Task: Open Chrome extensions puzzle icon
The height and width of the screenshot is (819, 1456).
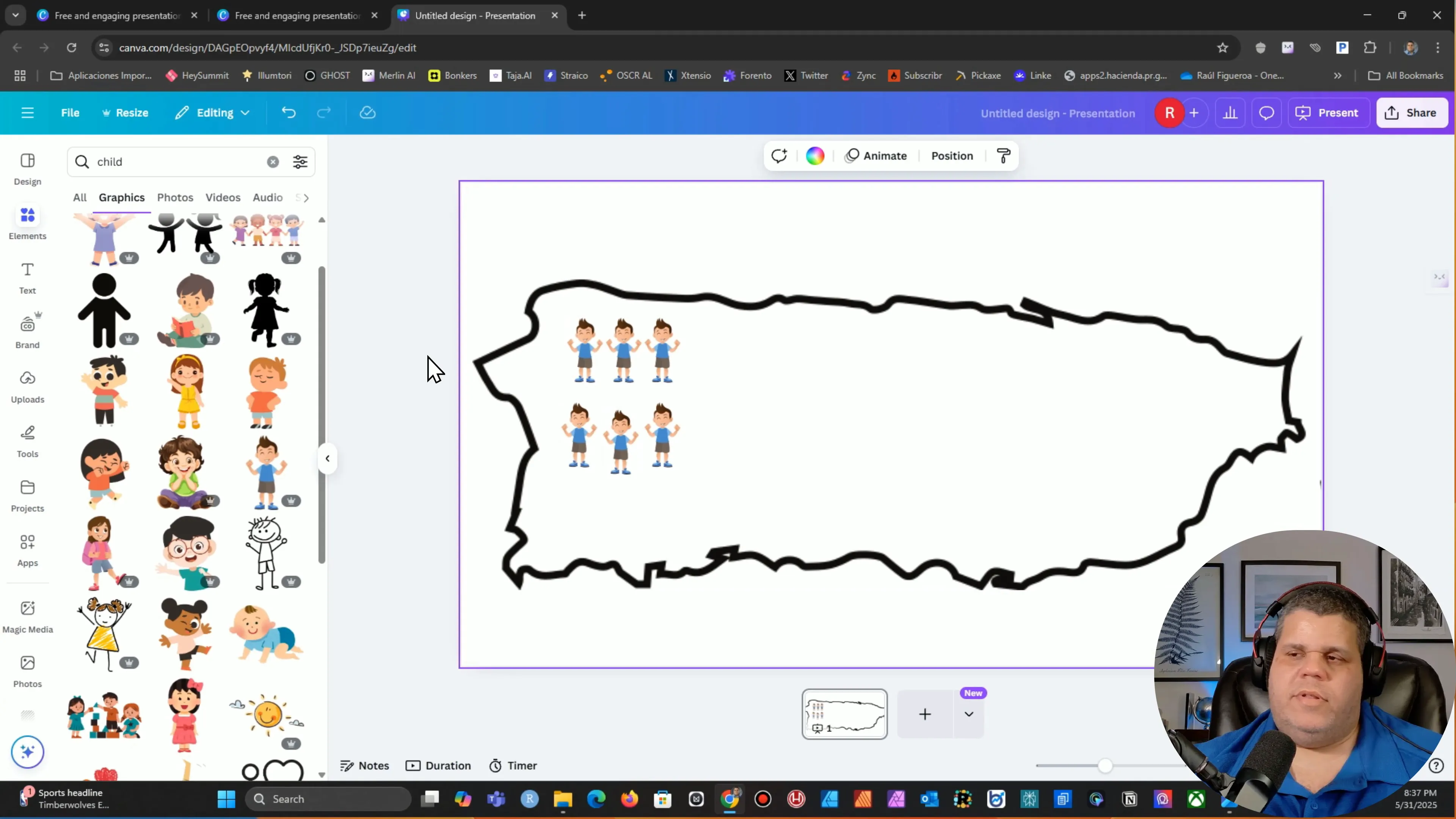Action: pos(1370,47)
